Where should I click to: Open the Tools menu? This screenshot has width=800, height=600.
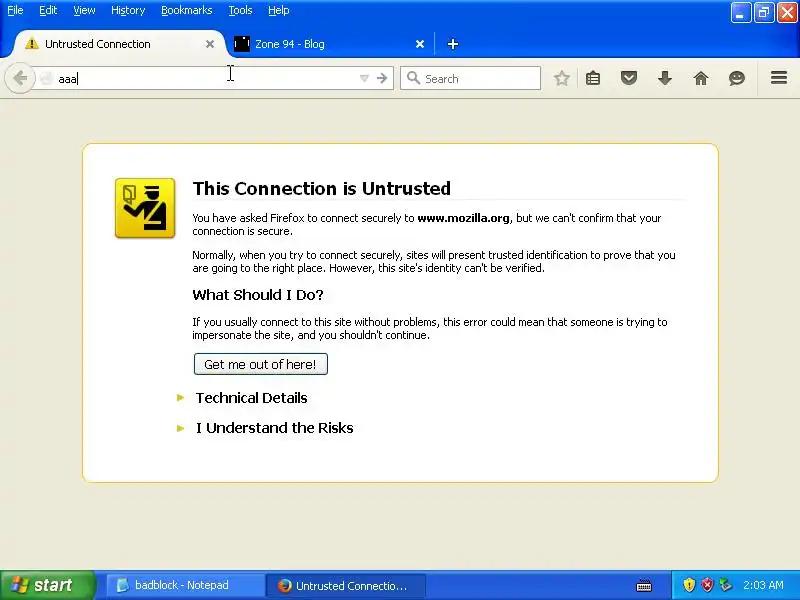[x=240, y=10]
